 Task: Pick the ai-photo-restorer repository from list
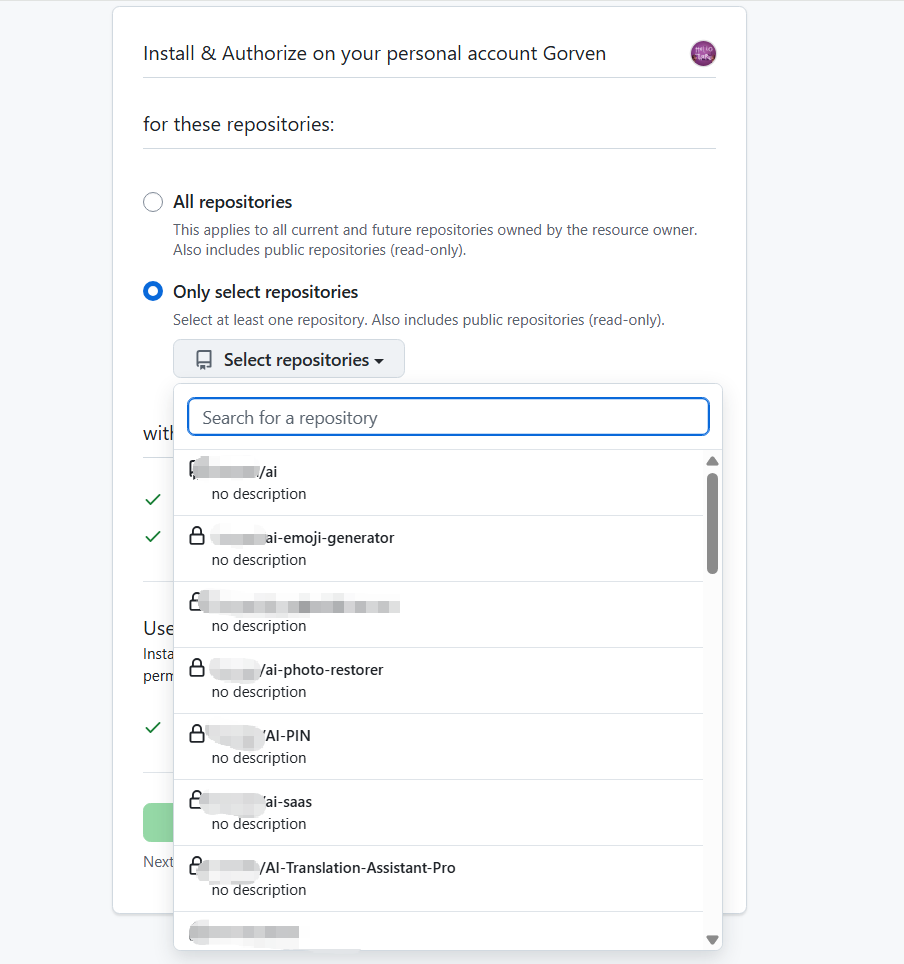coord(322,670)
